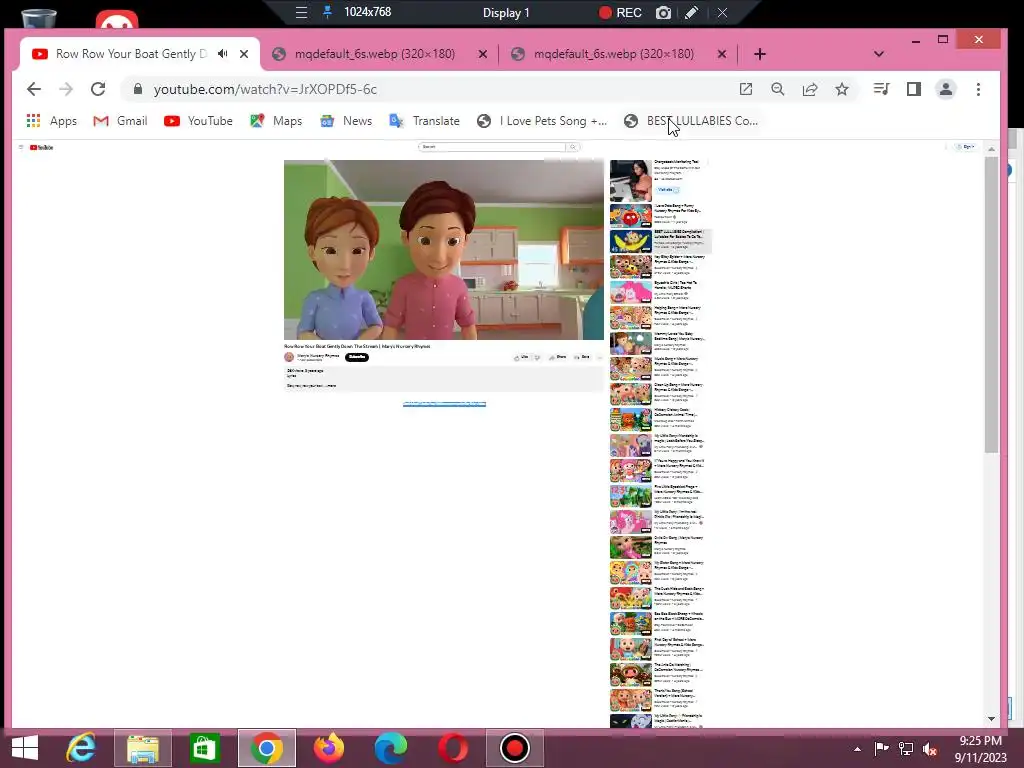The image size is (1024, 768).
Task: Open the YouTube guide menu icon
Action: pos(21,148)
